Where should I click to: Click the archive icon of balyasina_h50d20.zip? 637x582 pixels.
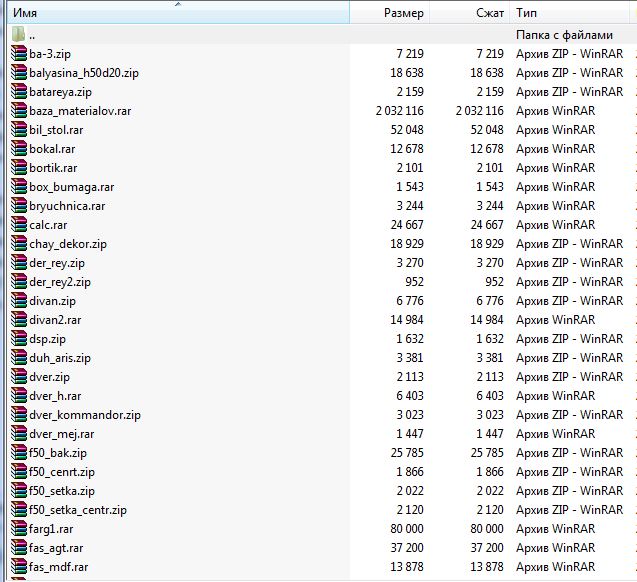[x=19, y=73]
